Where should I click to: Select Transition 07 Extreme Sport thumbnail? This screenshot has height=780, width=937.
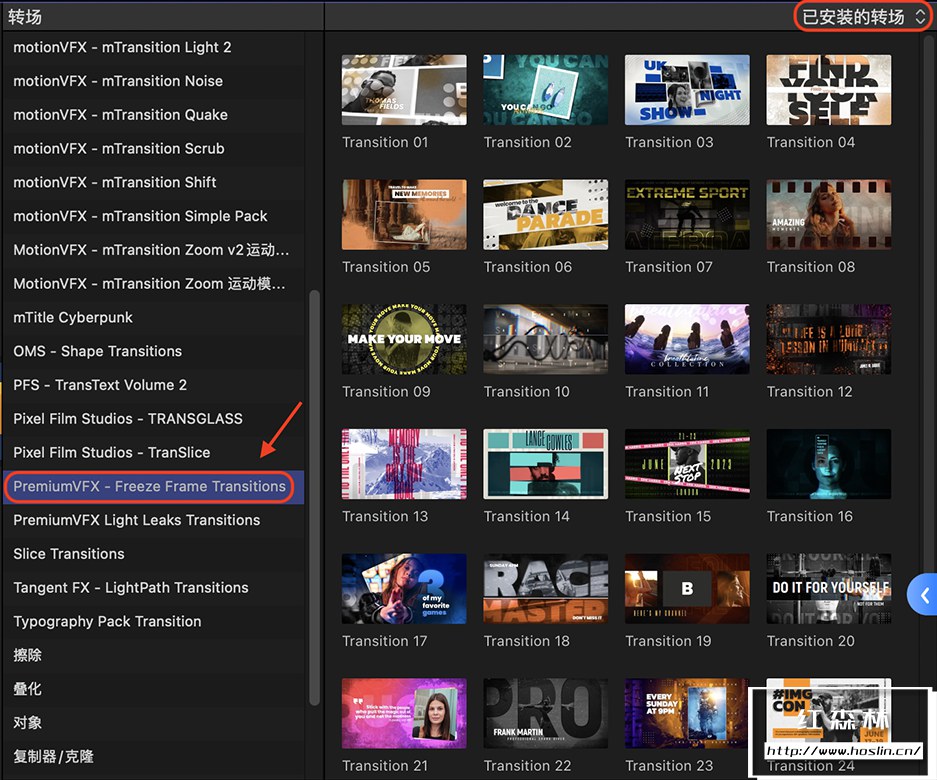click(687, 215)
